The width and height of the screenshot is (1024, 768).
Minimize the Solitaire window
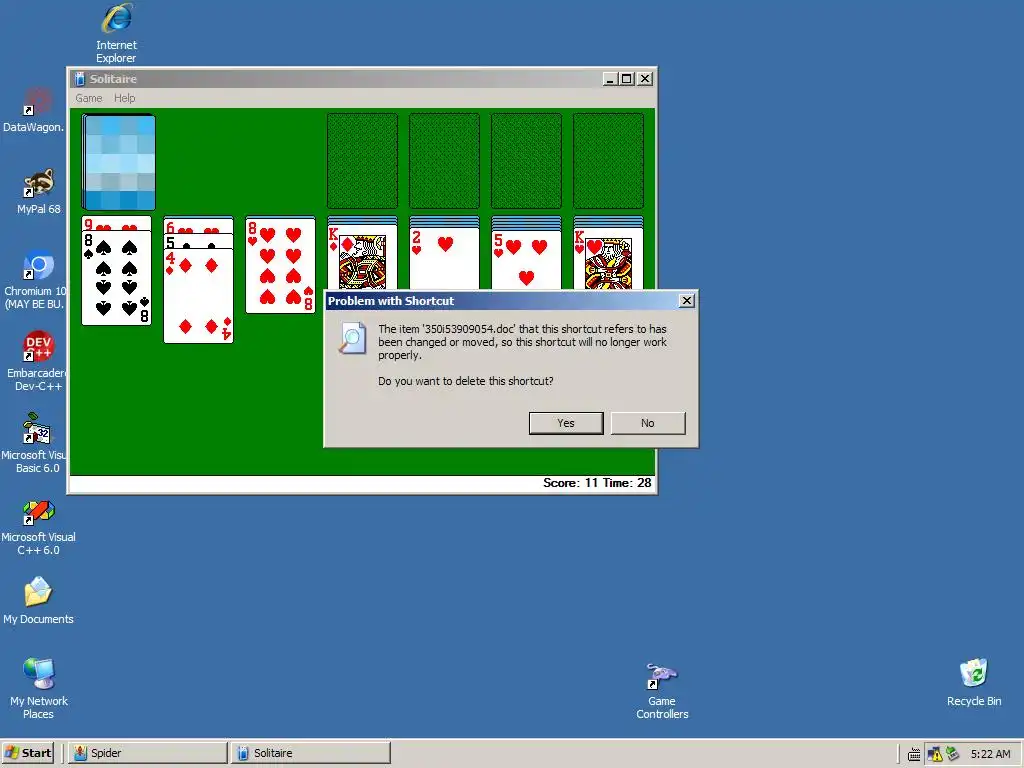pos(610,79)
